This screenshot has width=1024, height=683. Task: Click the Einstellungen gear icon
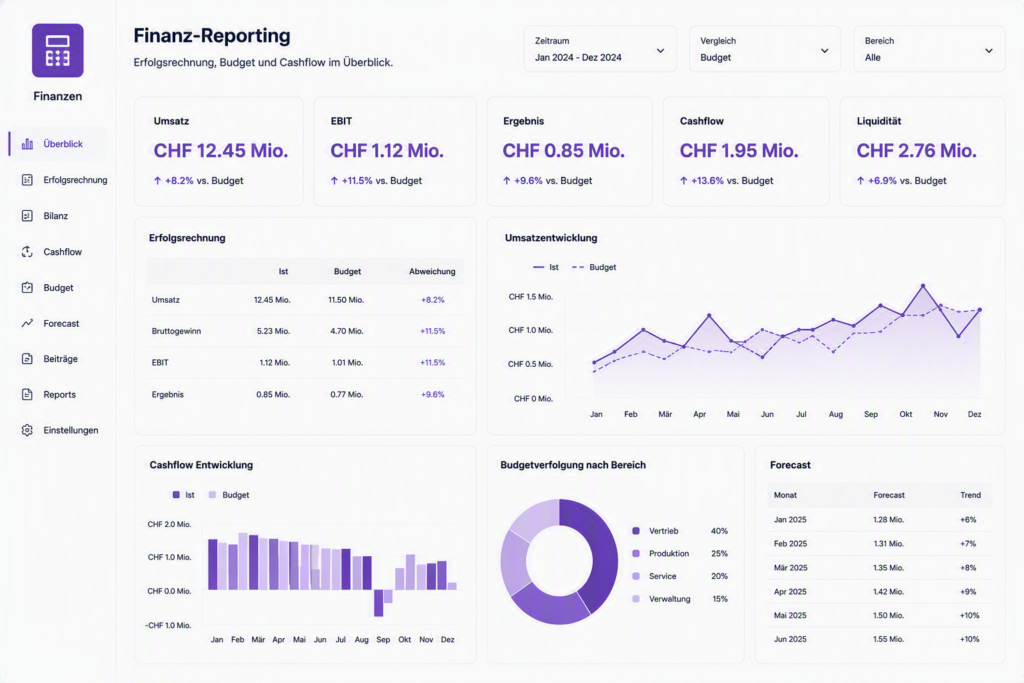27,430
